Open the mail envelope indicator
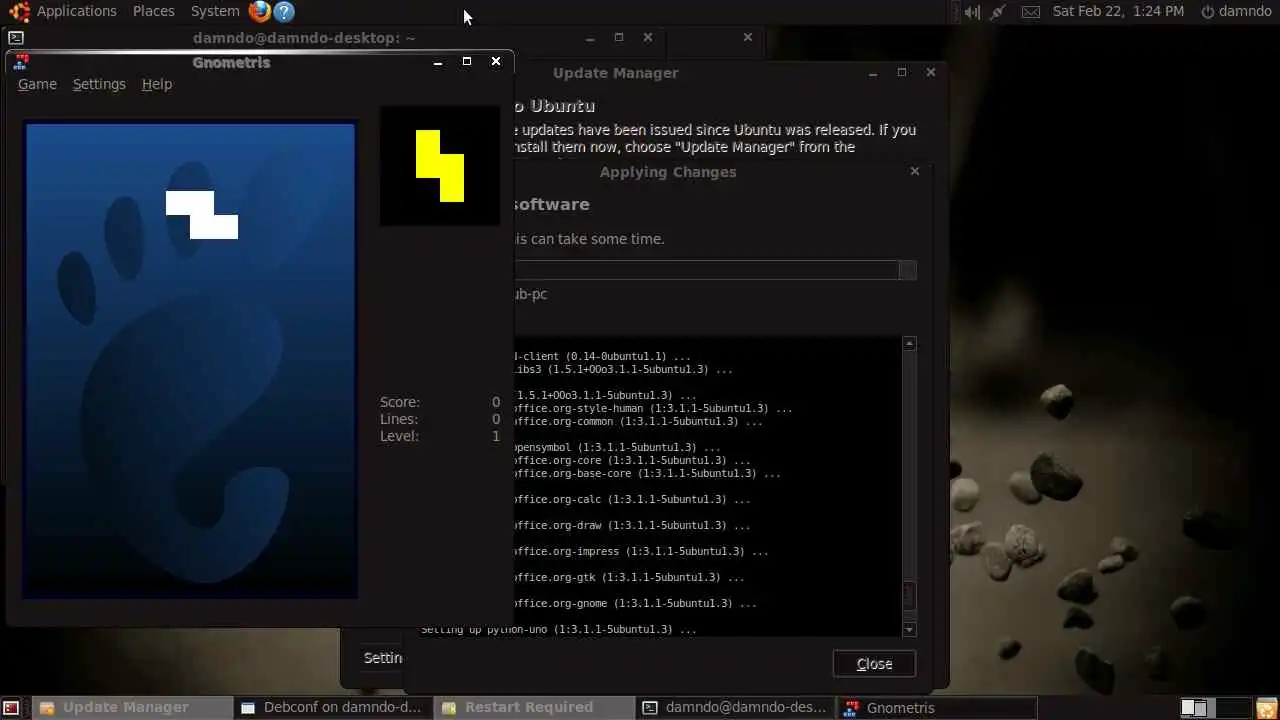 [1031, 12]
